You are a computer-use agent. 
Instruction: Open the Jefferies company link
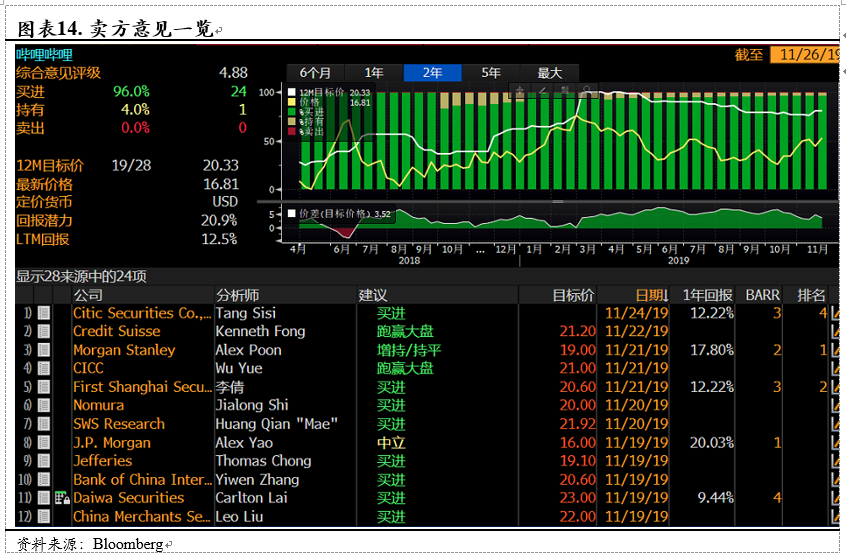[103, 461]
